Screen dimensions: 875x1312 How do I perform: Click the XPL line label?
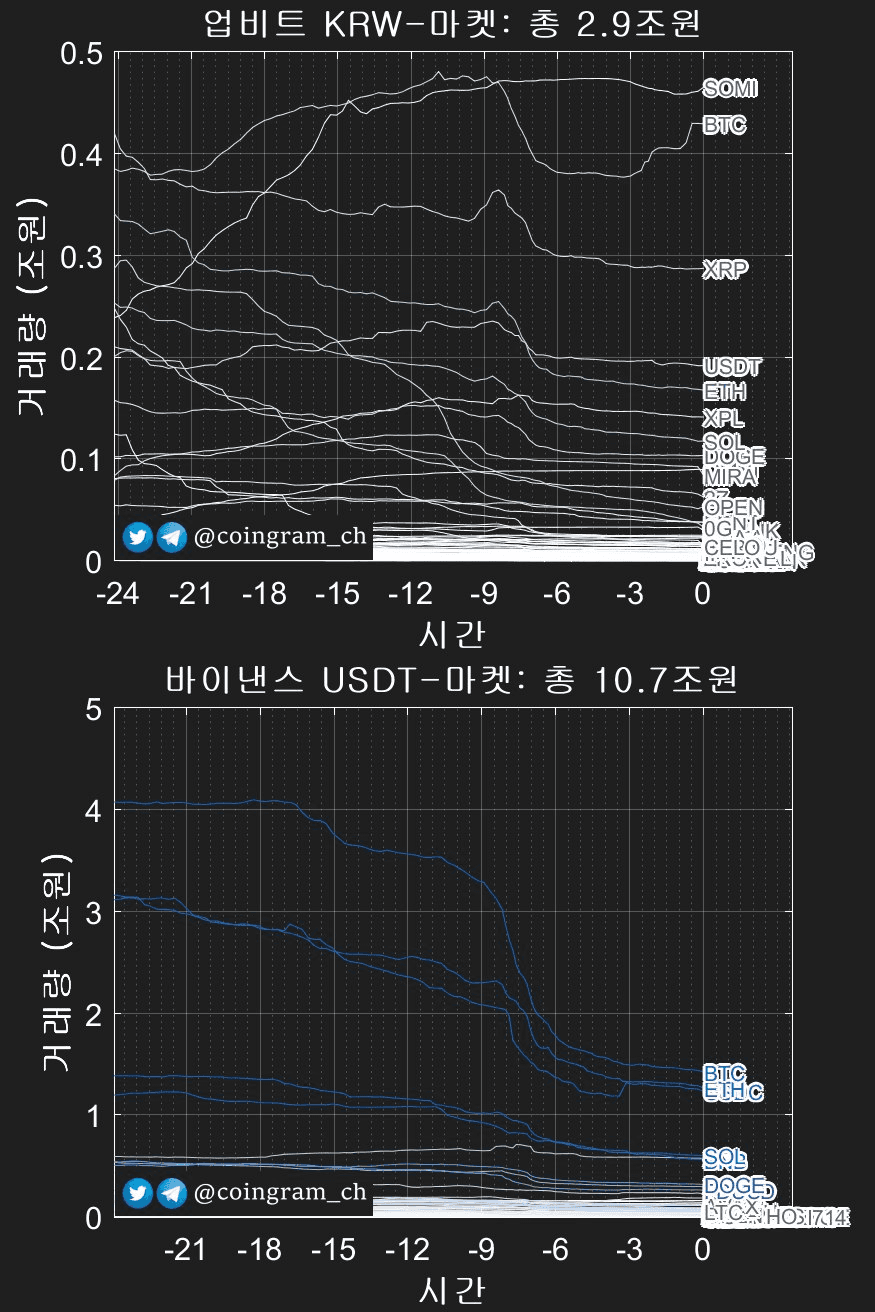tap(723, 418)
